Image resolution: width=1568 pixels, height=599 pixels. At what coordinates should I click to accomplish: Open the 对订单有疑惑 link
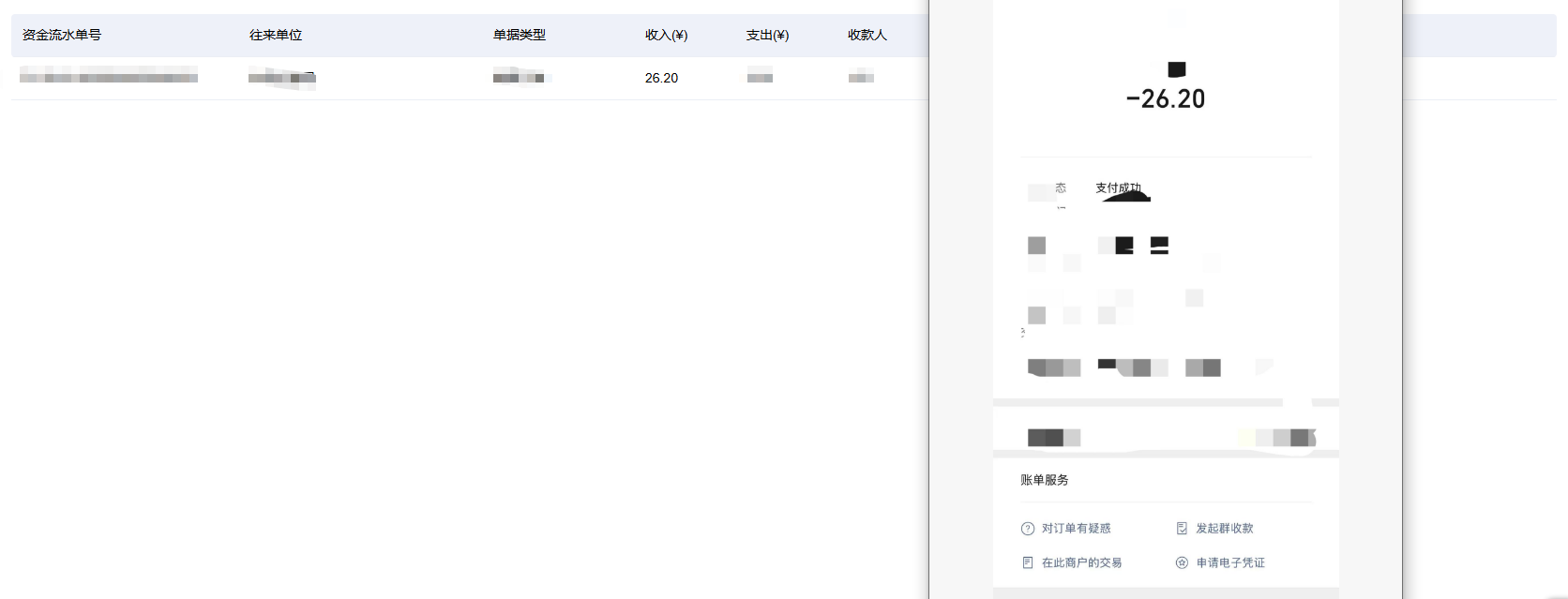tap(1076, 529)
